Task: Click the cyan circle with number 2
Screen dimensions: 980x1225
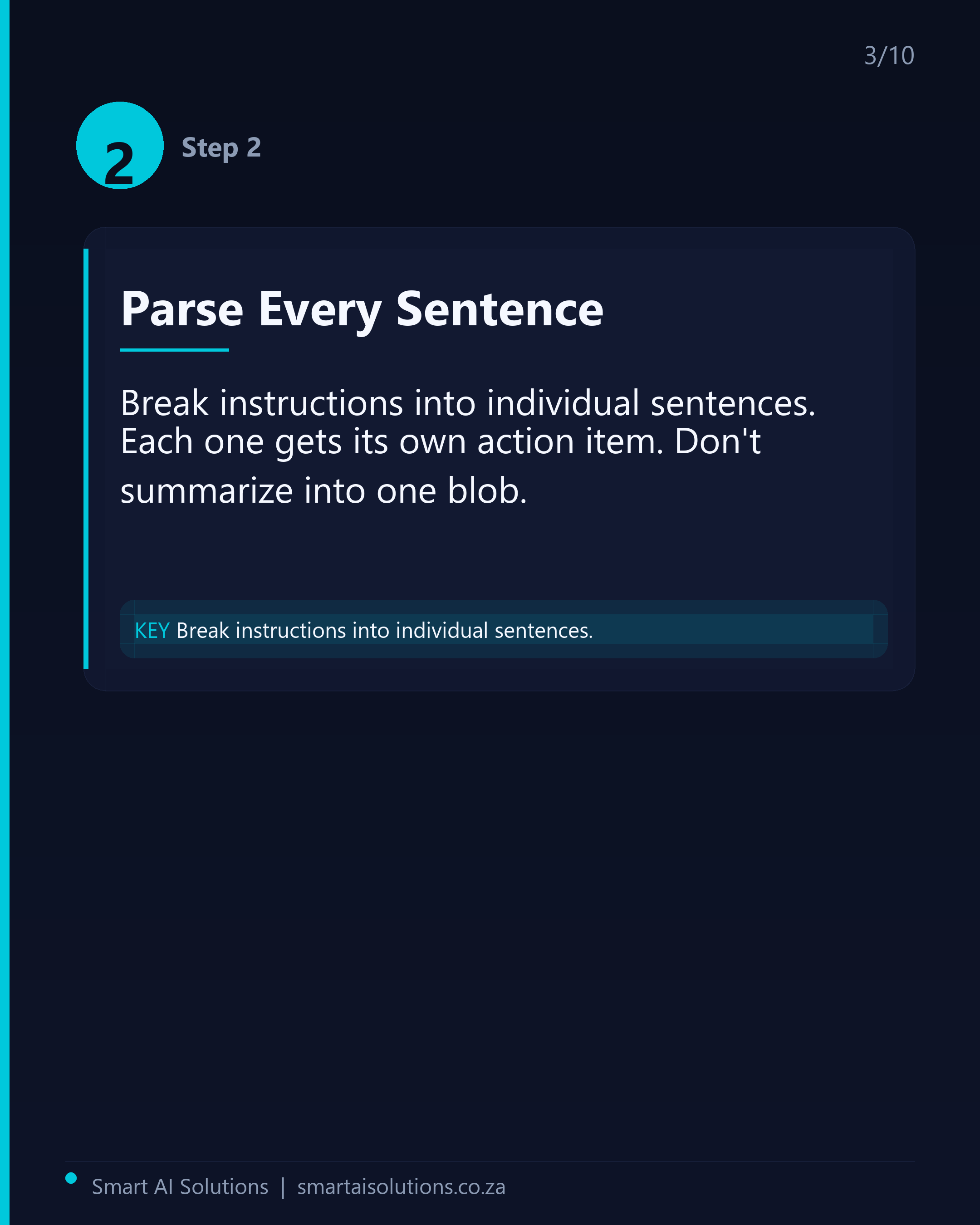Action: pyautogui.click(x=120, y=146)
